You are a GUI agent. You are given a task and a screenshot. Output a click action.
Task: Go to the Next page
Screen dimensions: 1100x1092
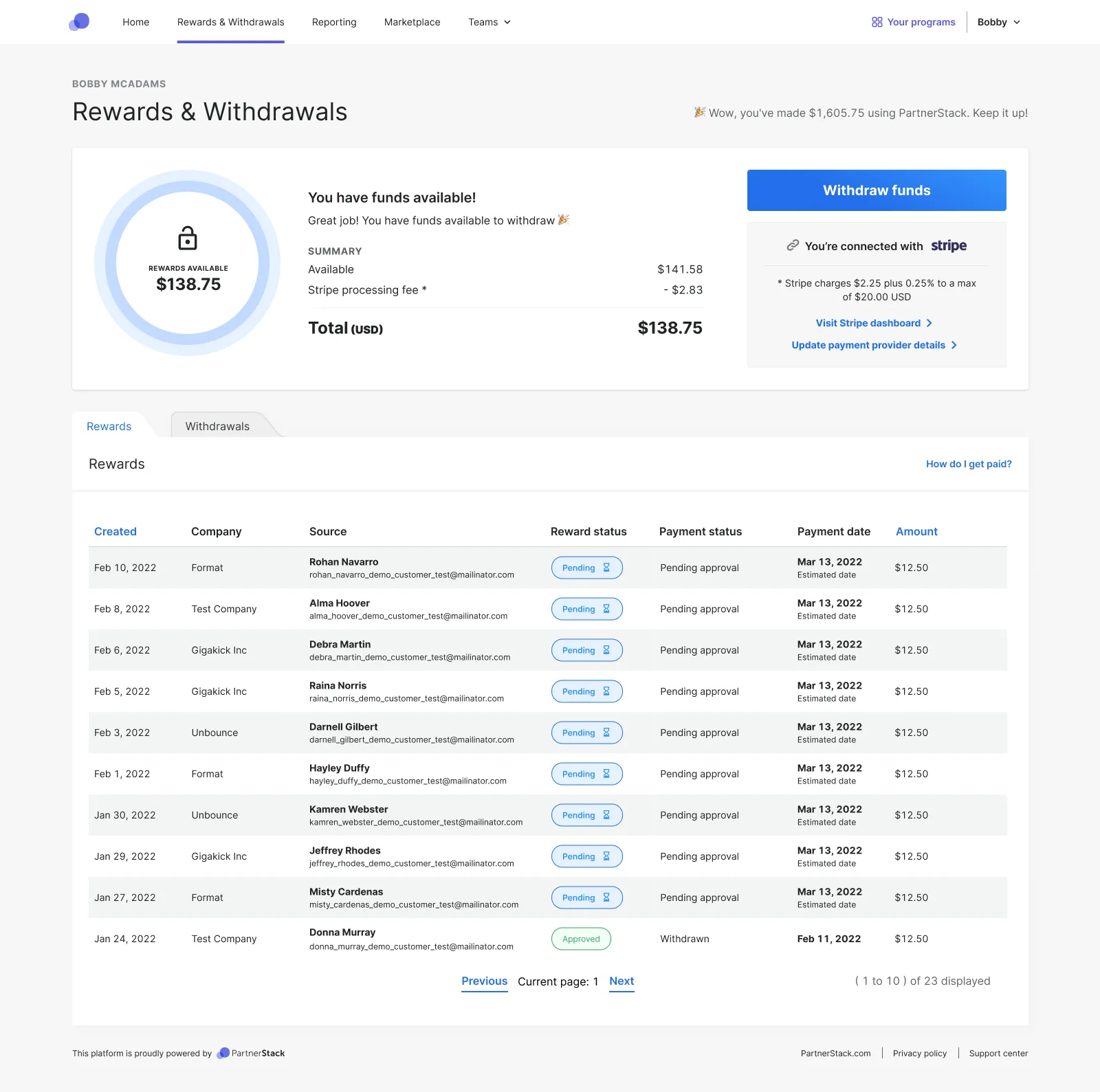(x=621, y=981)
